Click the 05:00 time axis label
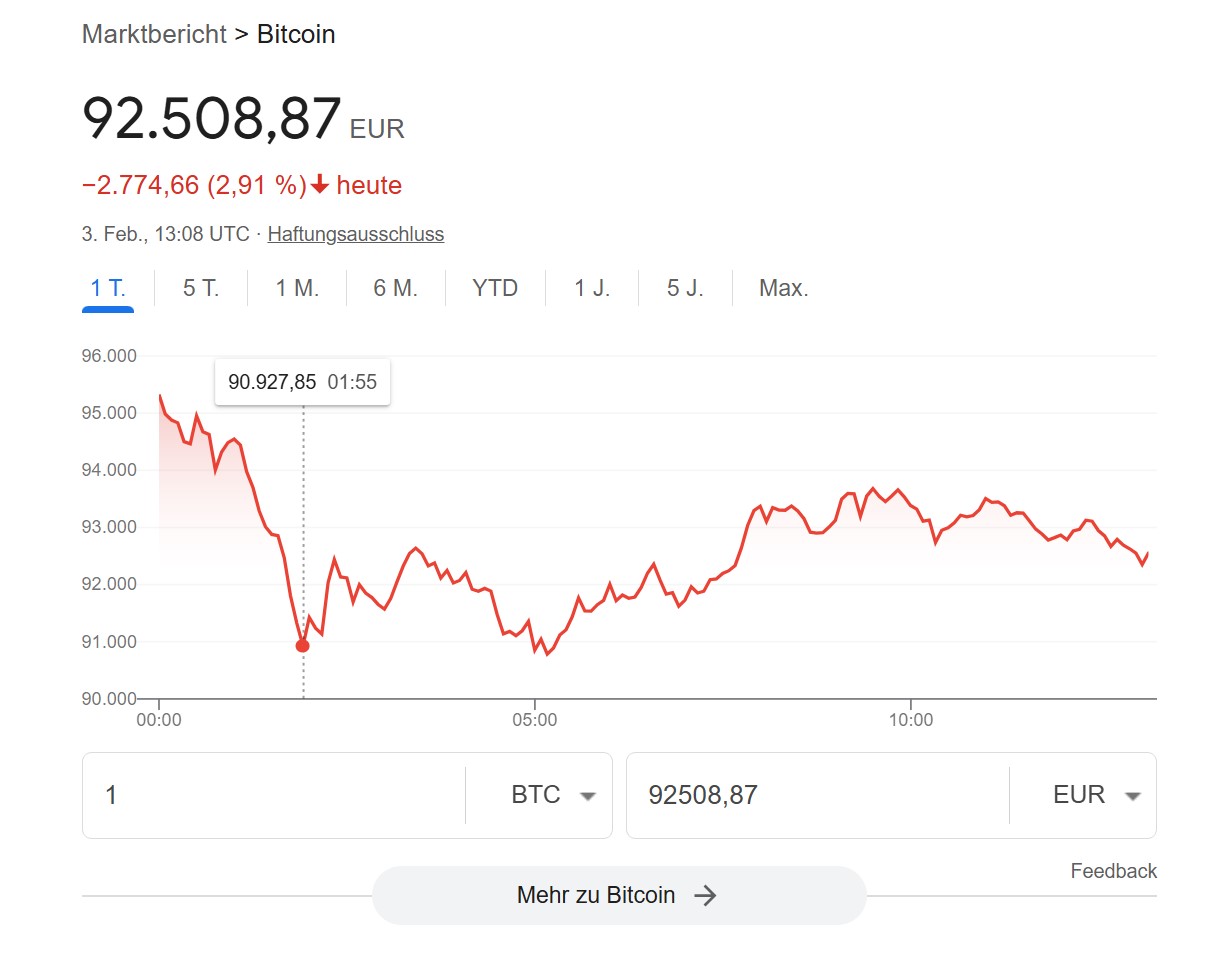This screenshot has height=966, width=1228. [535, 719]
